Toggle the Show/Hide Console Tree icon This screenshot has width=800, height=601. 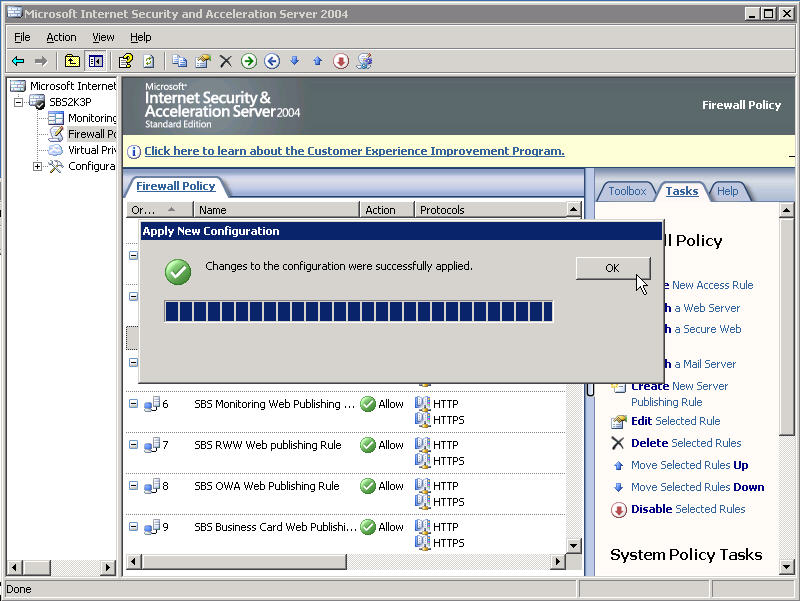click(96, 61)
